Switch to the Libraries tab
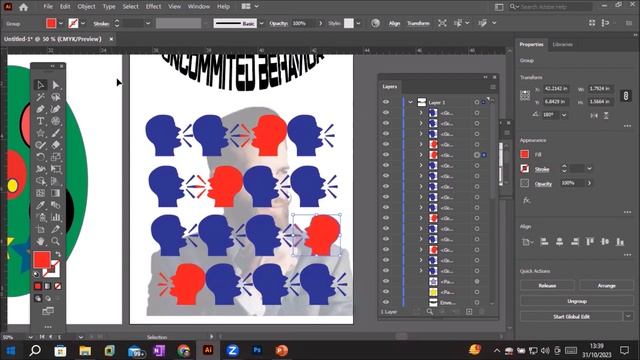 click(562, 44)
